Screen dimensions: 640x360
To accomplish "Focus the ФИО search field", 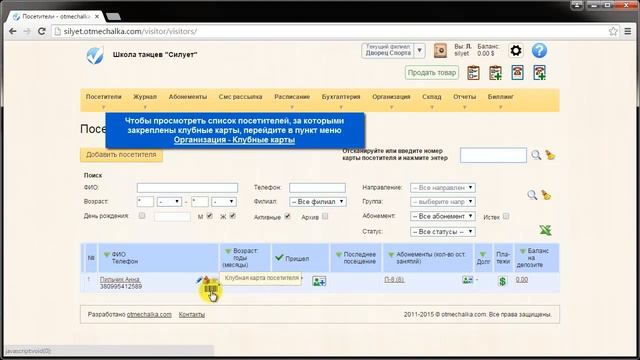I will tap(187, 188).
